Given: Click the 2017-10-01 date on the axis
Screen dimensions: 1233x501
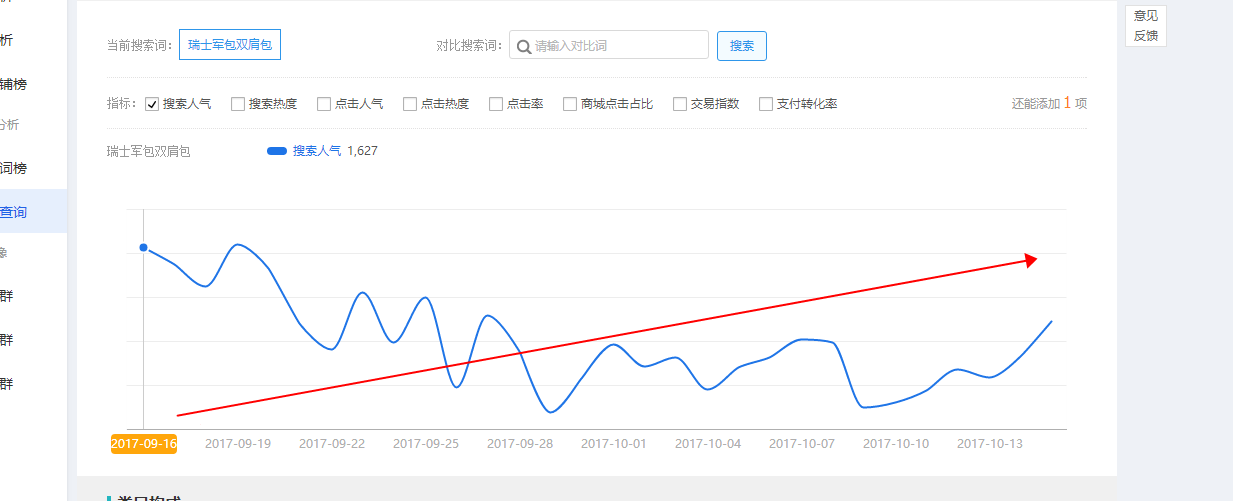Looking at the screenshot, I should [x=613, y=444].
